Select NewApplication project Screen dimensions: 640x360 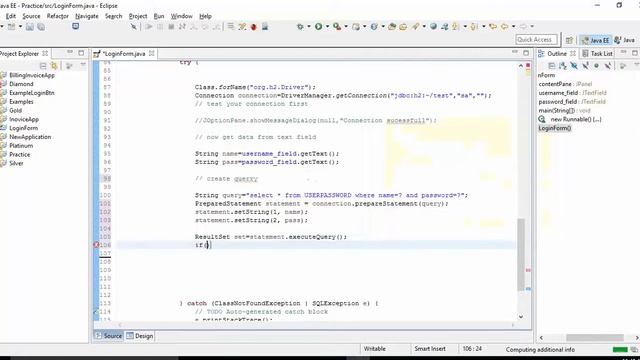[30, 137]
